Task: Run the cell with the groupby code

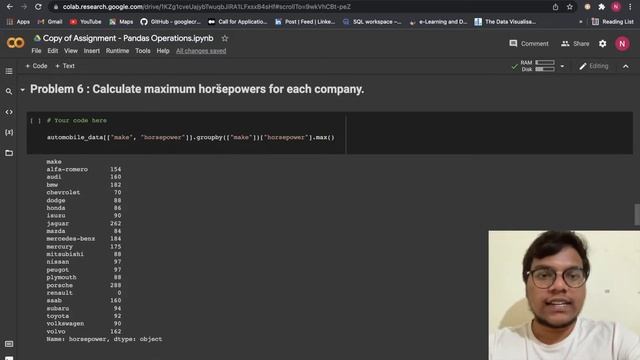Action: [36, 121]
